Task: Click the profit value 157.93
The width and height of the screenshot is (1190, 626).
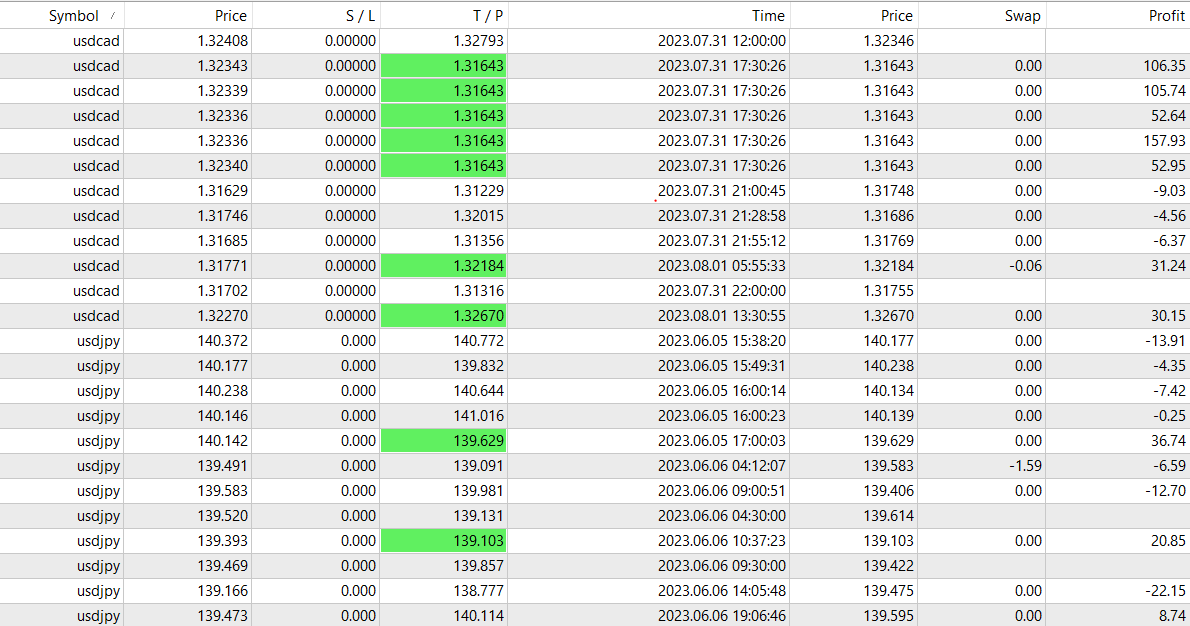Action: [1164, 141]
